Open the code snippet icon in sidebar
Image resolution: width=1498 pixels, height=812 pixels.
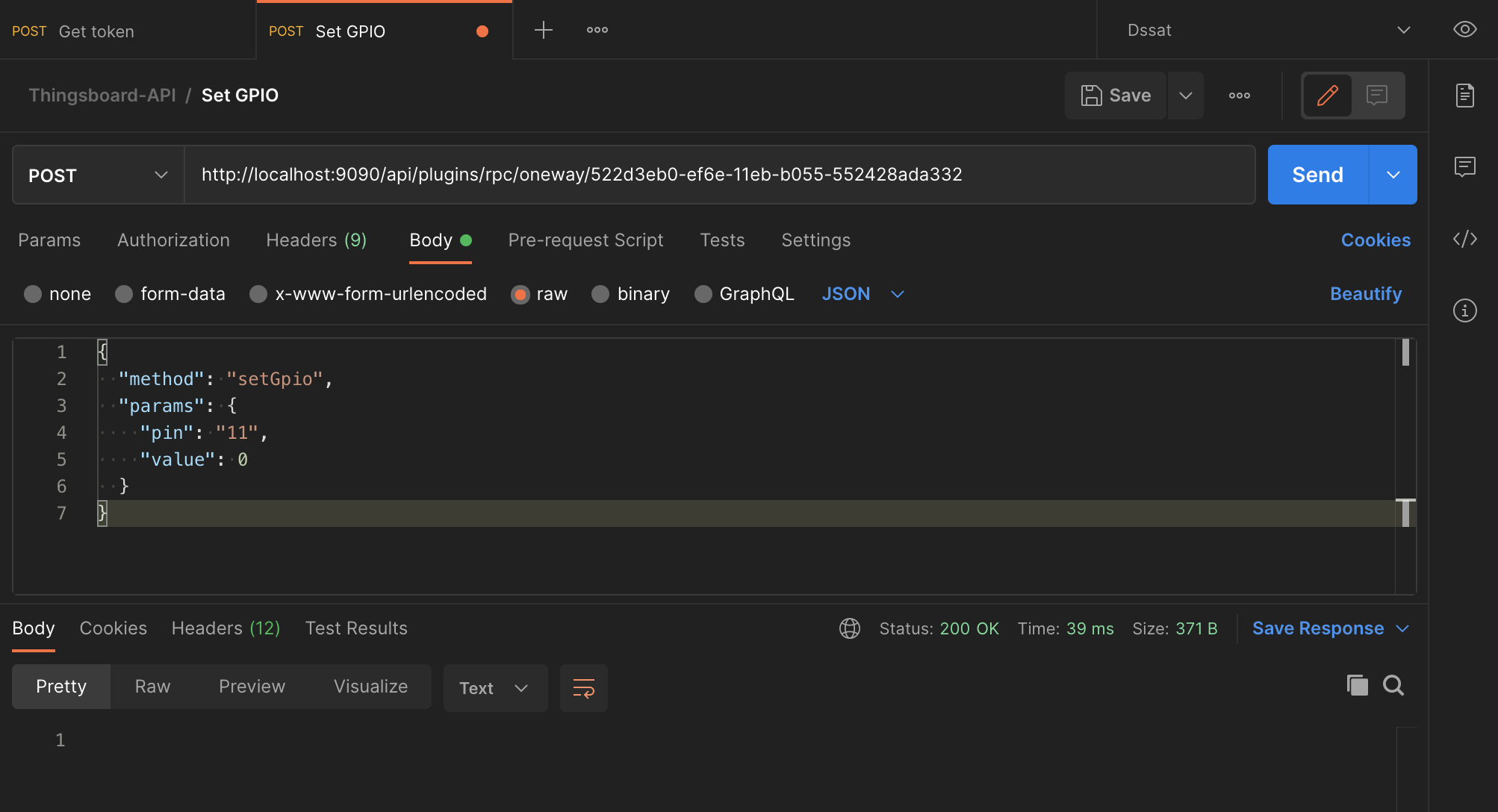coord(1464,239)
